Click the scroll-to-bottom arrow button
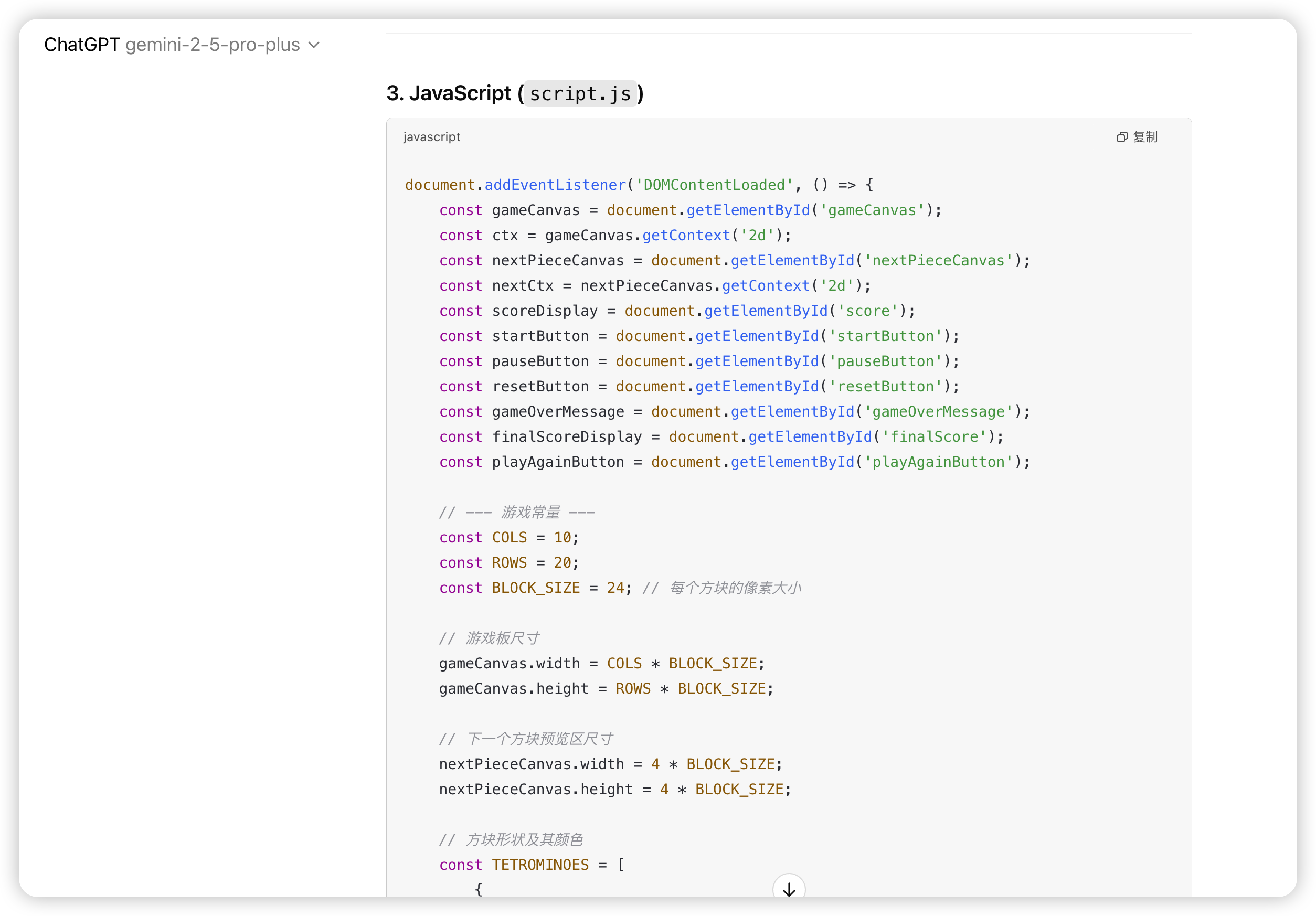1316x916 pixels. click(x=789, y=889)
